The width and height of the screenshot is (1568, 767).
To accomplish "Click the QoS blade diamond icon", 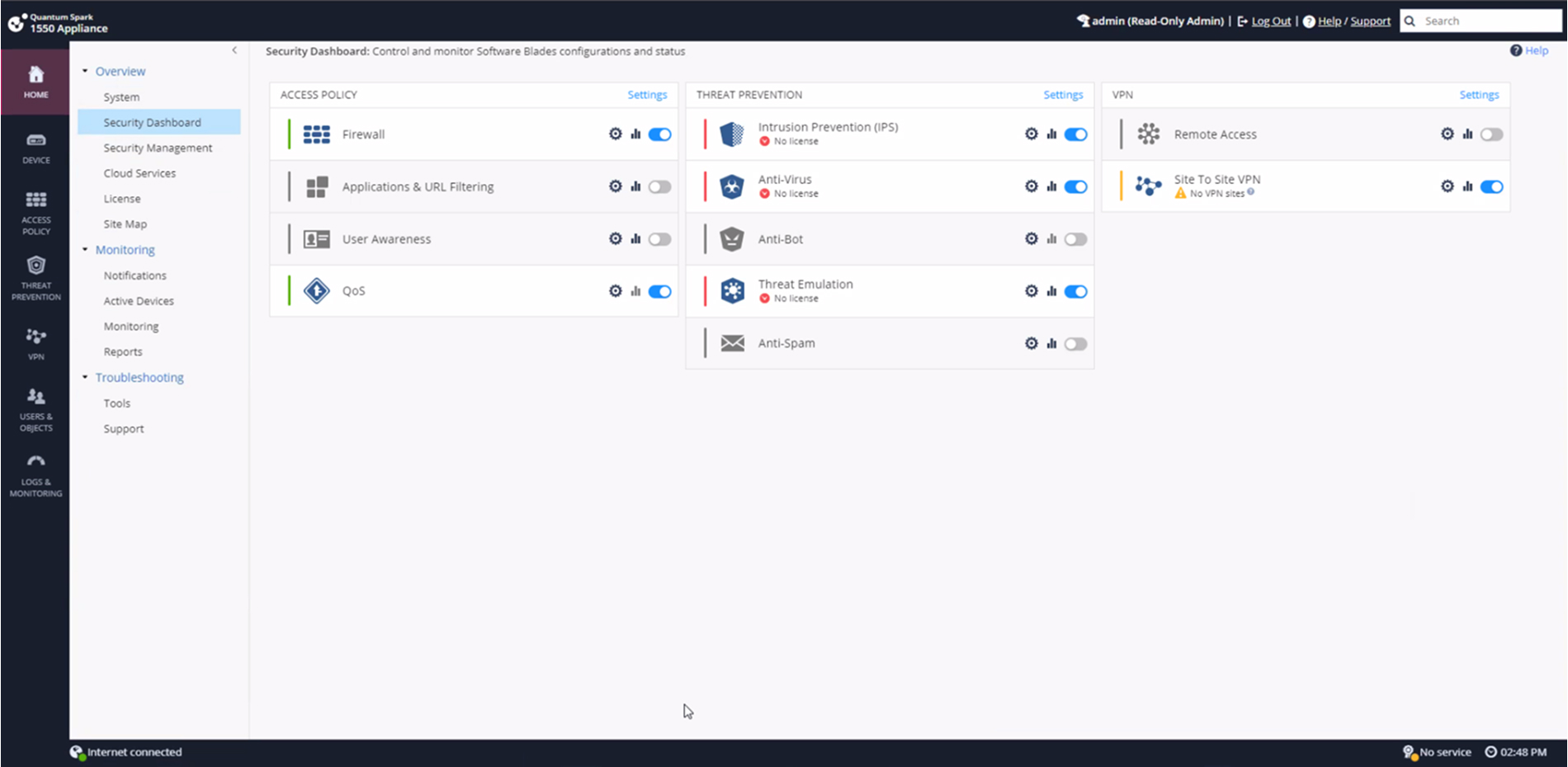I will pyautogui.click(x=316, y=291).
